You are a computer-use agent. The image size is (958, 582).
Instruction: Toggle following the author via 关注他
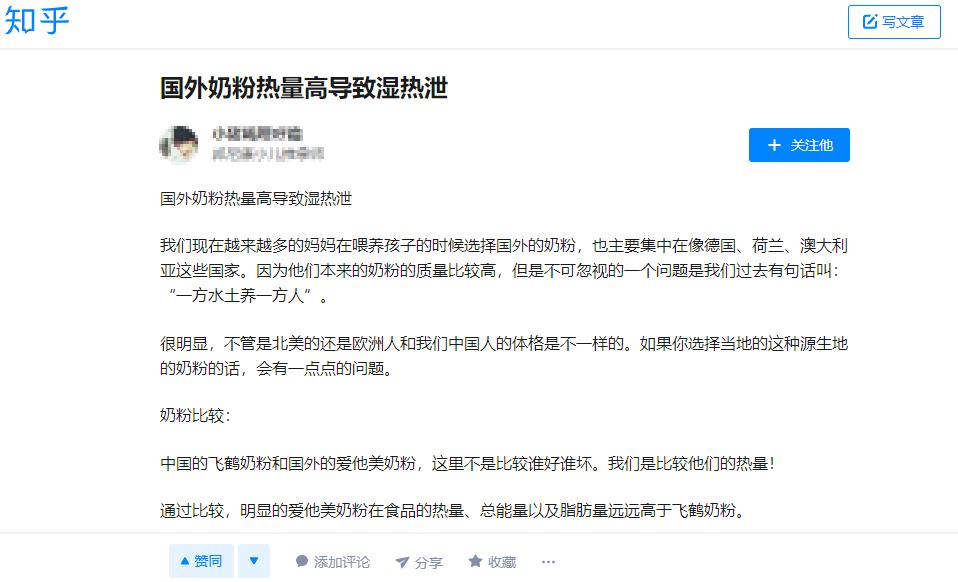tap(798, 144)
